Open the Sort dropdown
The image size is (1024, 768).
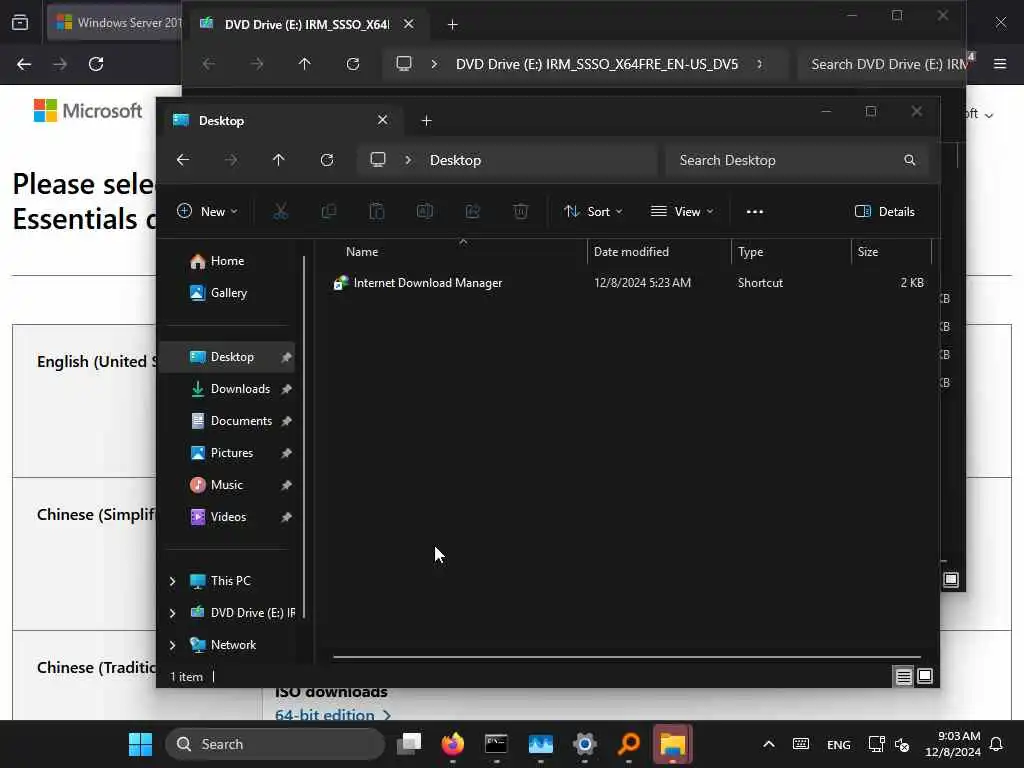[593, 212]
